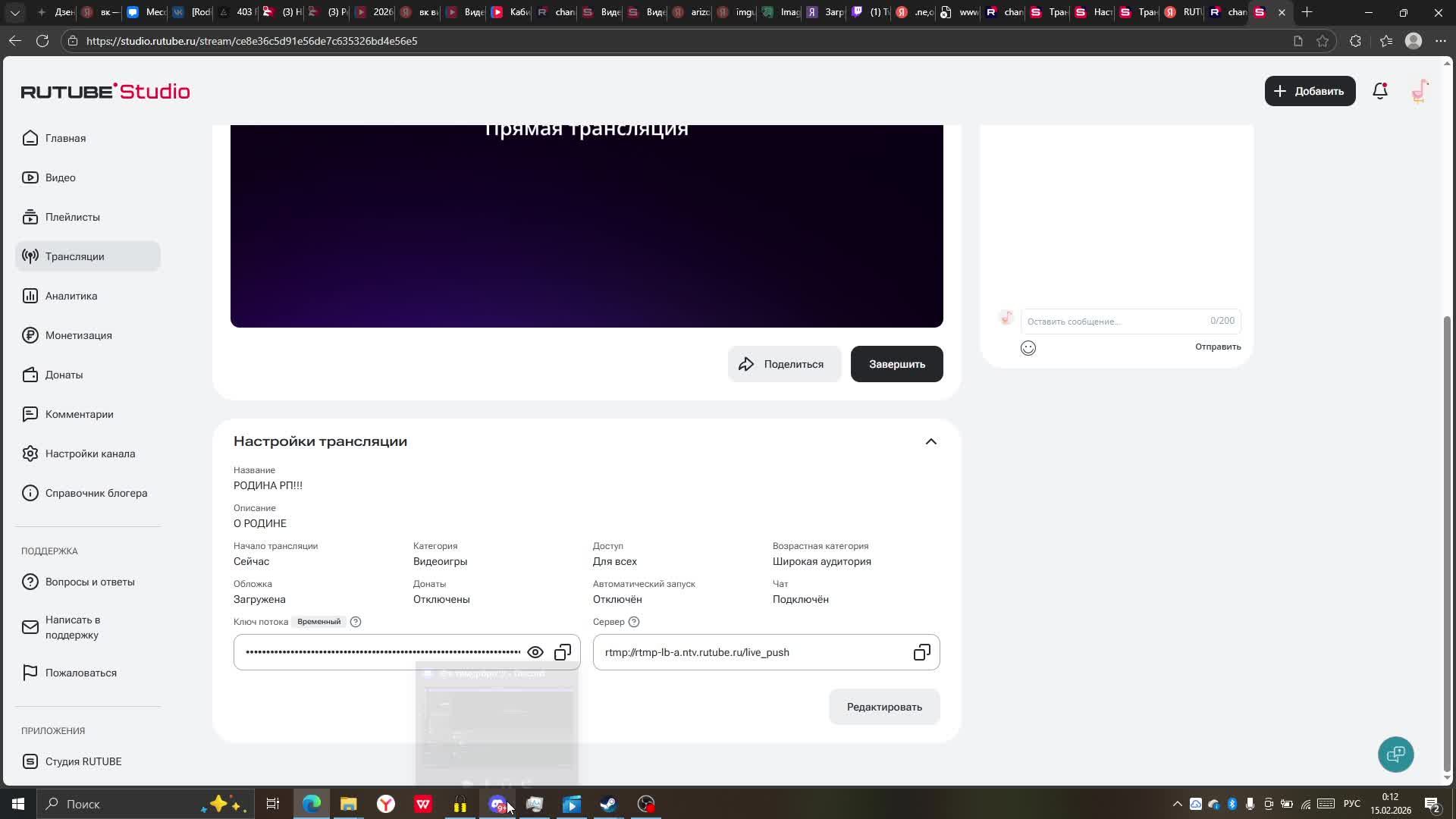The width and height of the screenshot is (1456, 819).
Task: Open the channel avatar menu
Action: pyautogui.click(x=1420, y=91)
